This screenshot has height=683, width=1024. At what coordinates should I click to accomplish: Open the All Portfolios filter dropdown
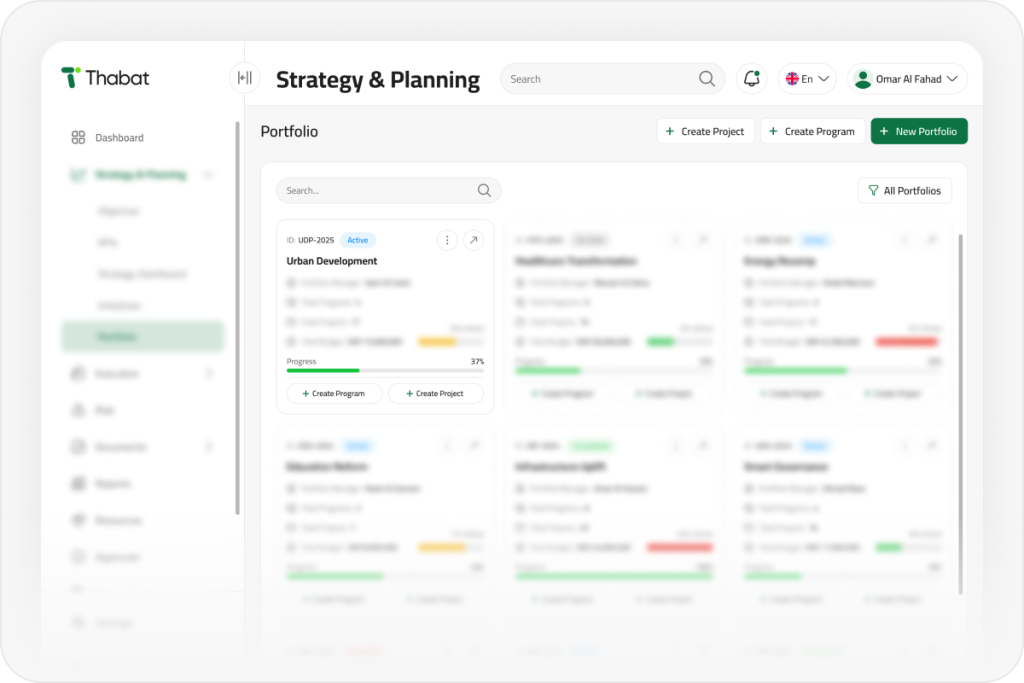pos(904,191)
